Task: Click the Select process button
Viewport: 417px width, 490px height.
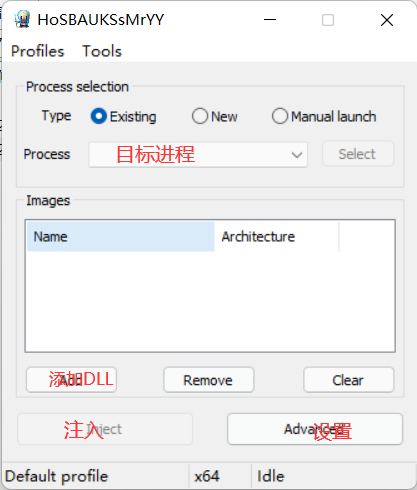Action: coord(358,154)
